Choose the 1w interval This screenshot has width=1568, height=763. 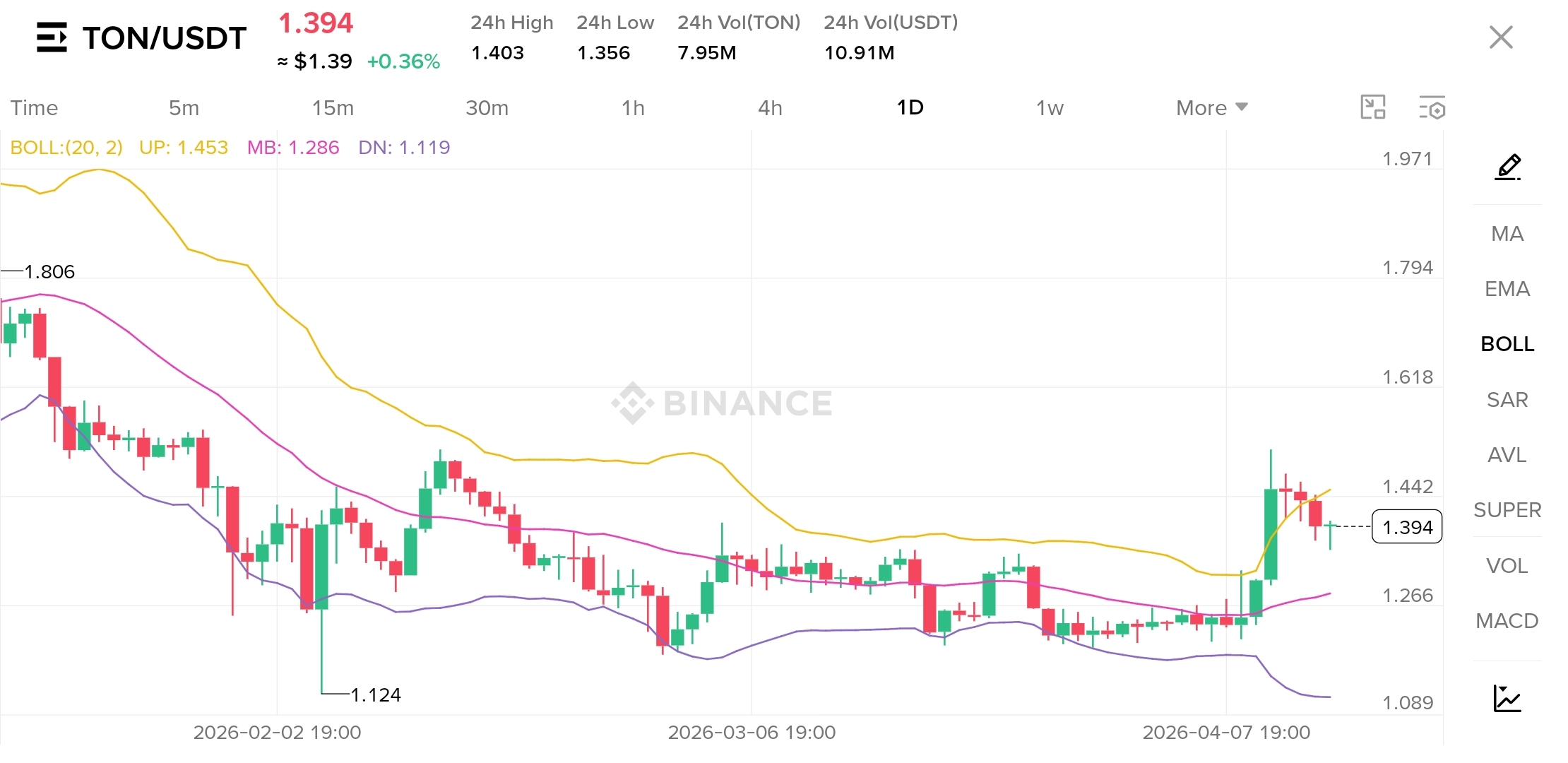(1050, 108)
